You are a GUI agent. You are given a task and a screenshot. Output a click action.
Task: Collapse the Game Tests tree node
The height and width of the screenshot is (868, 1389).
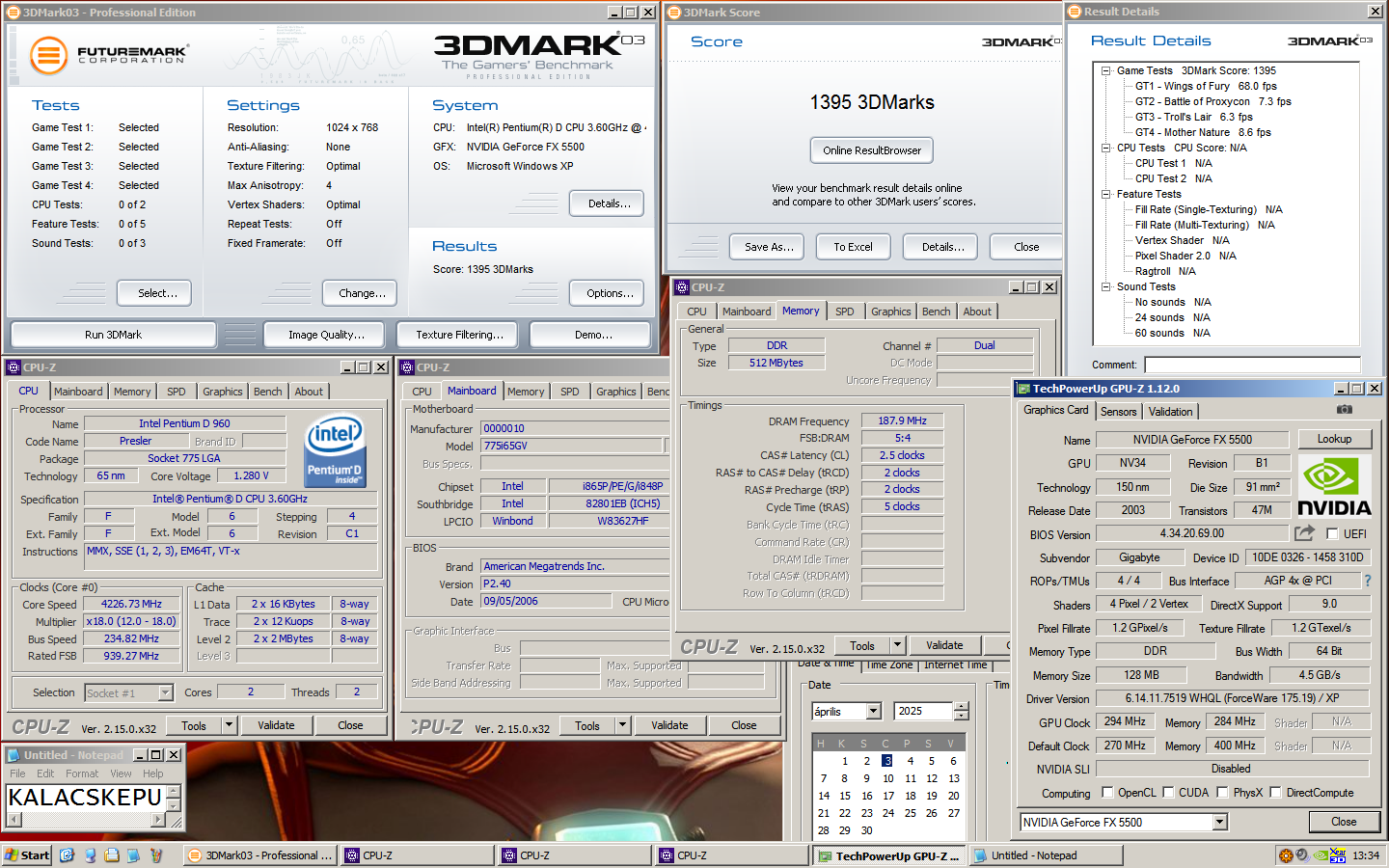pos(1105,70)
